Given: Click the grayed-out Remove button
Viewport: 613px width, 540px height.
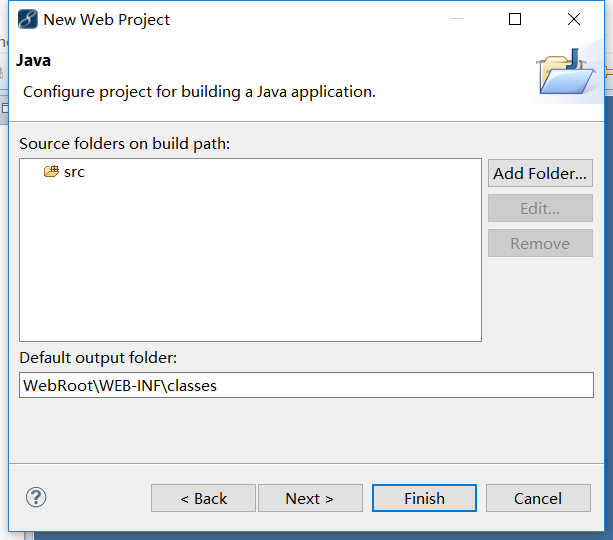Looking at the screenshot, I should 540,244.
